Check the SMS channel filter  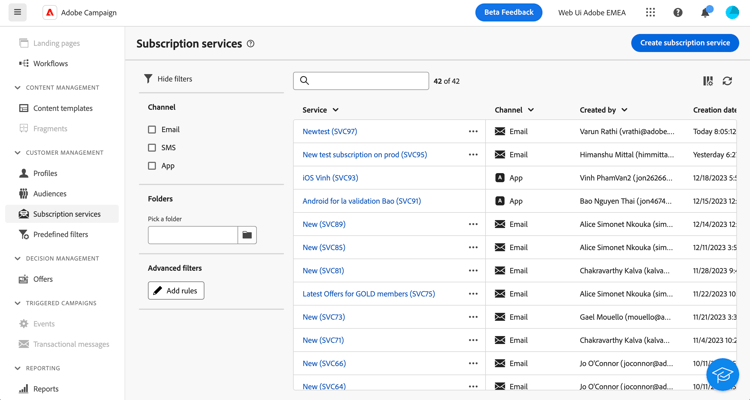tap(152, 148)
